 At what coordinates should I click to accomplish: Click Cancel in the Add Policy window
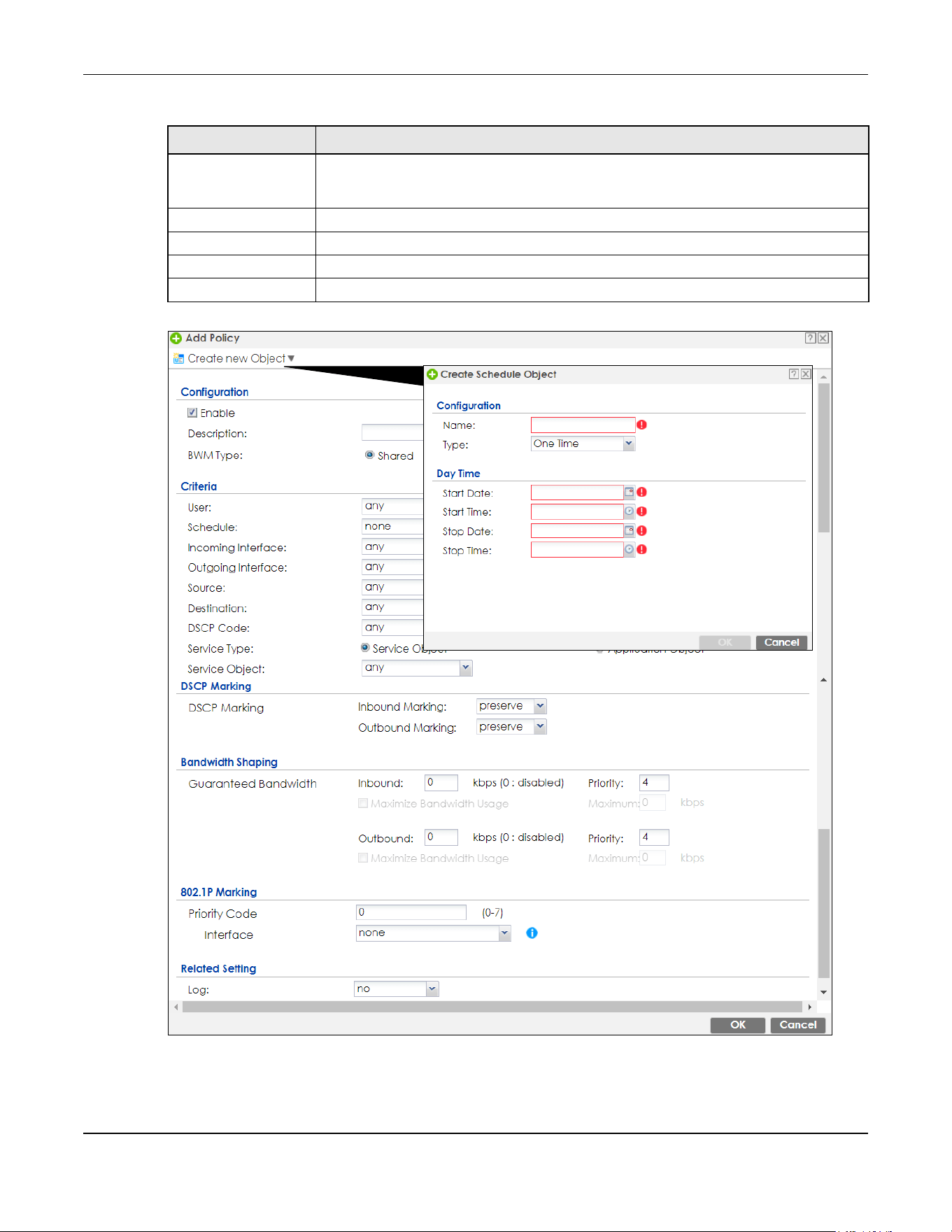point(798,1025)
